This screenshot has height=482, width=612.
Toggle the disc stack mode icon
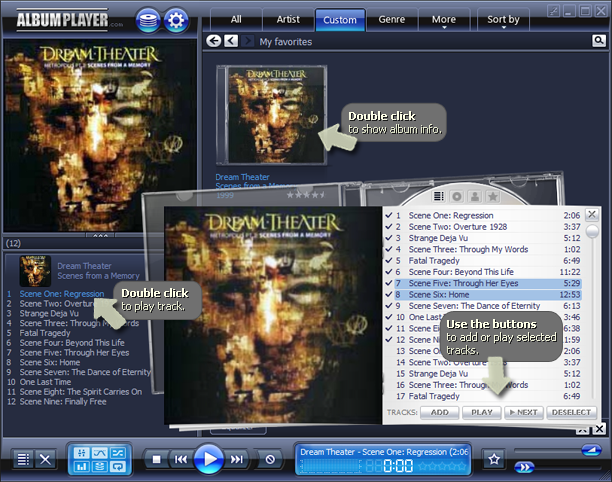coord(100,466)
